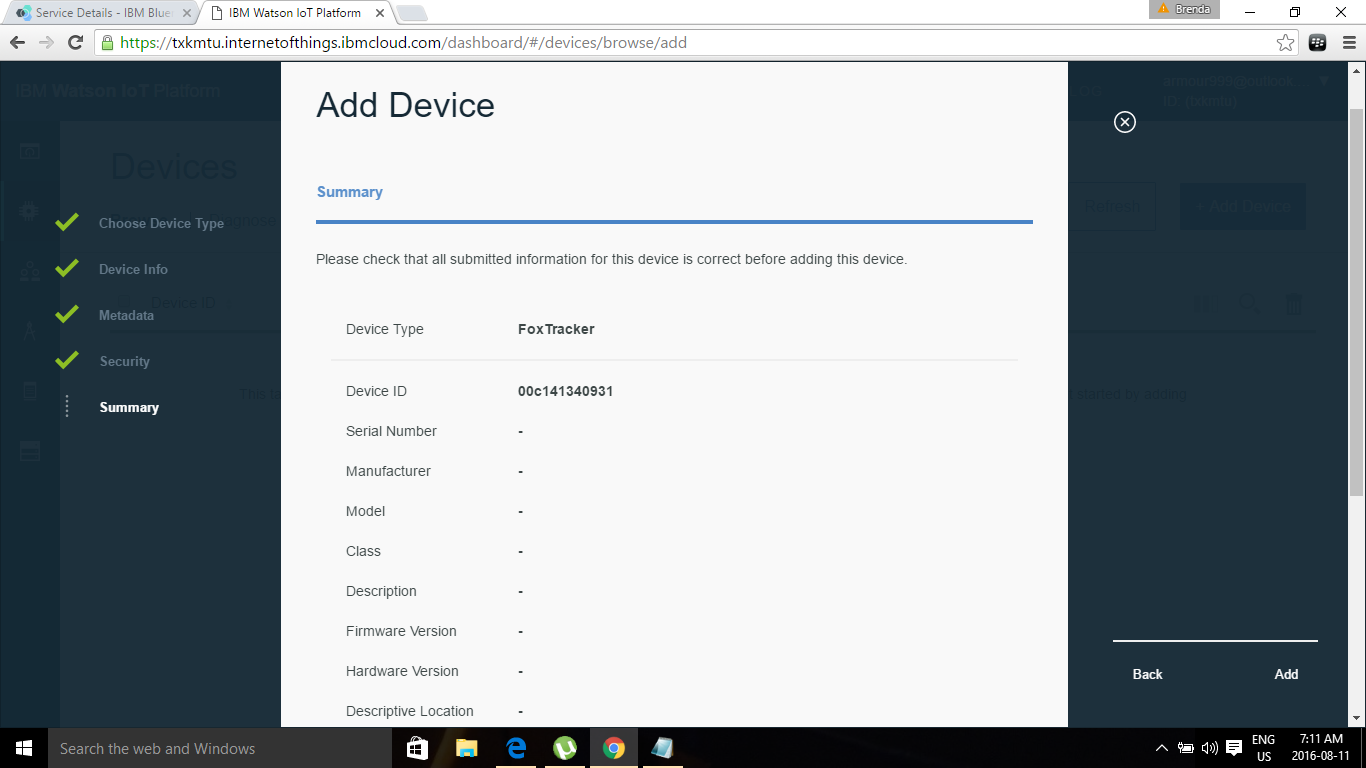The width and height of the screenshot is (1366, 768).
Task: Click the Manufacturer label
Action: [x=388, y=471]
